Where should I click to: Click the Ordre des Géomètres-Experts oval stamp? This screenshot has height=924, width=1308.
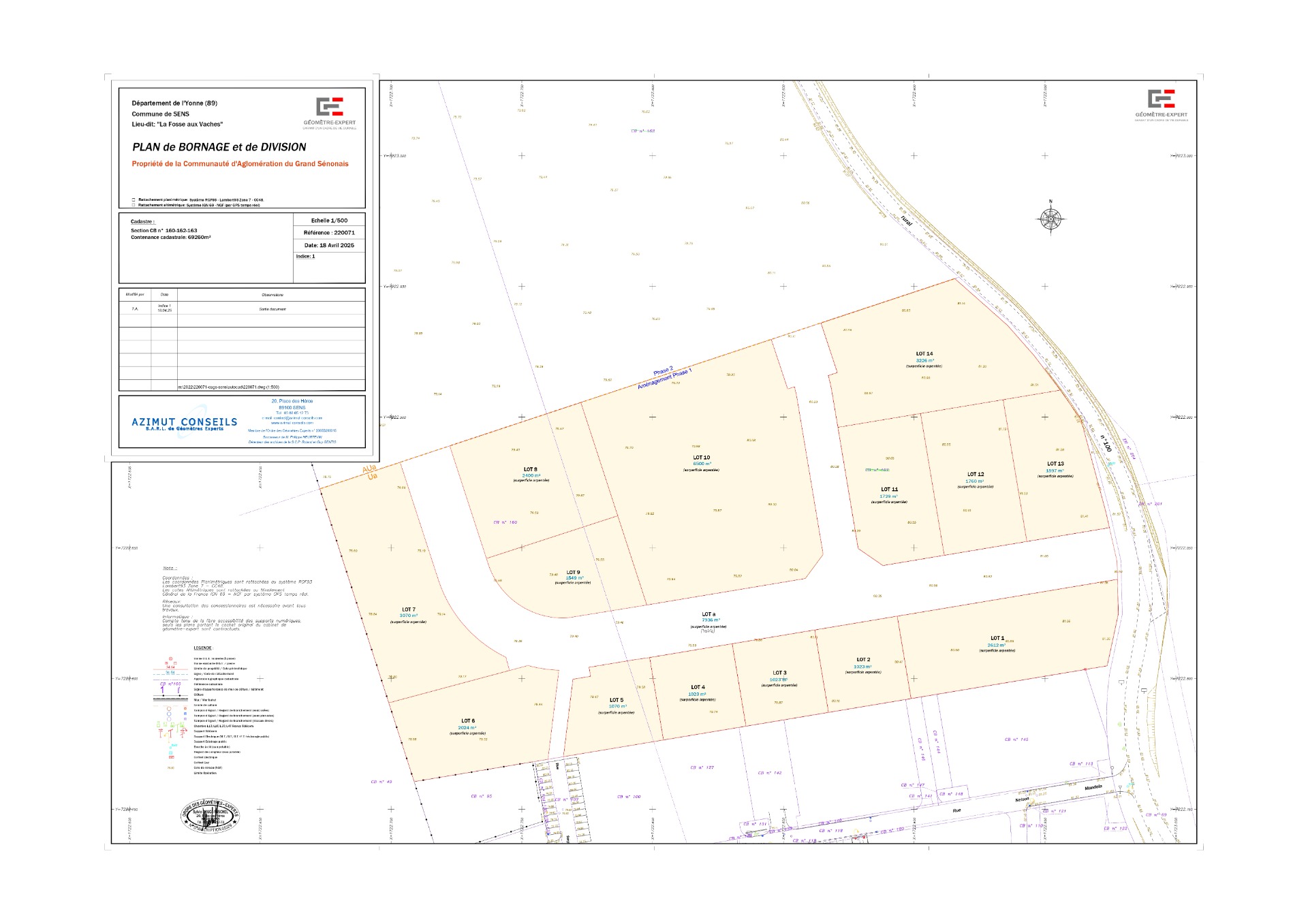(x=211, y=815)
